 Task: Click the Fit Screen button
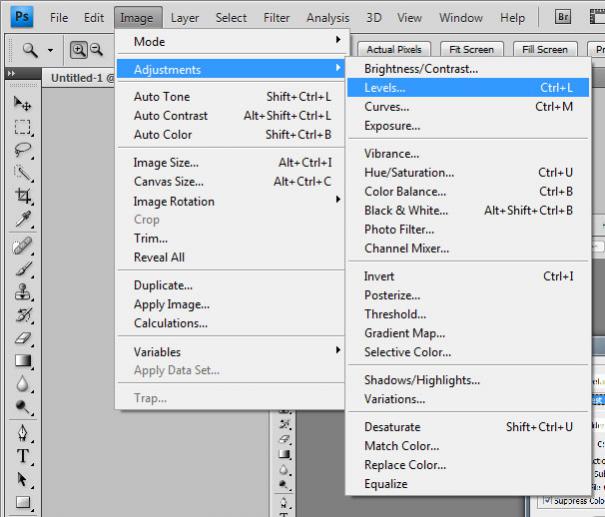(x=471, y=49)
